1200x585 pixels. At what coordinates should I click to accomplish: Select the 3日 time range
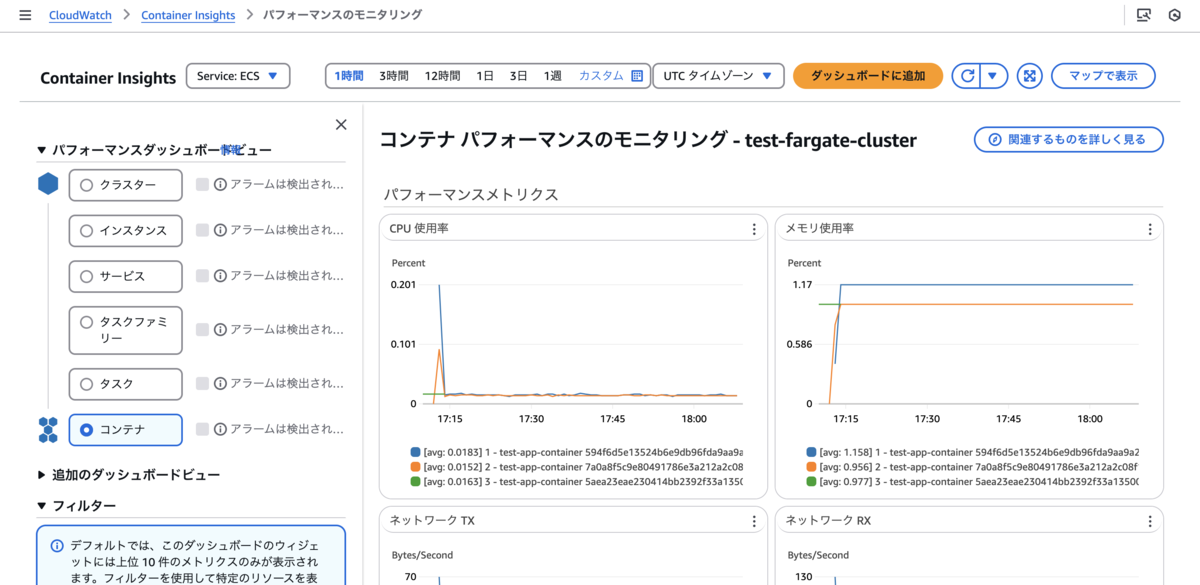tap(518, 76)
